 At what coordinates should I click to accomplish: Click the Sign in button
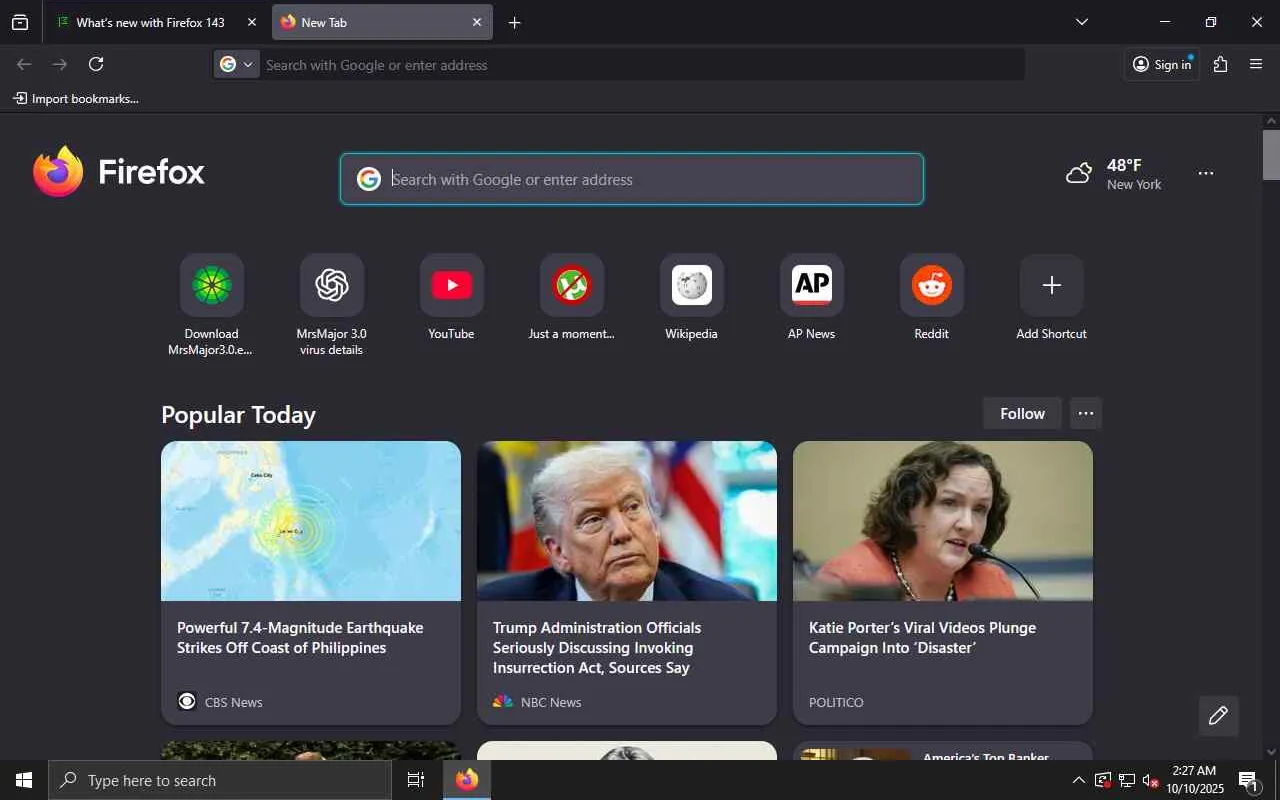click(x=1162, y=65)
